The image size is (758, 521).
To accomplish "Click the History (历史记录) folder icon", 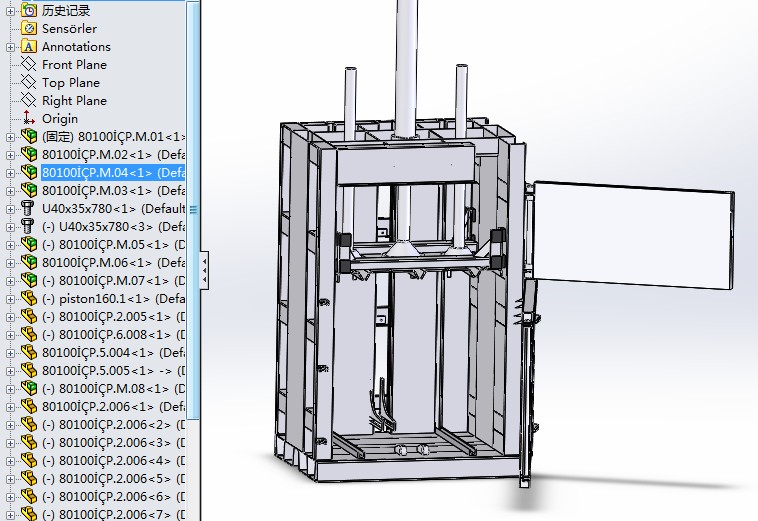I will pos(29,10).
